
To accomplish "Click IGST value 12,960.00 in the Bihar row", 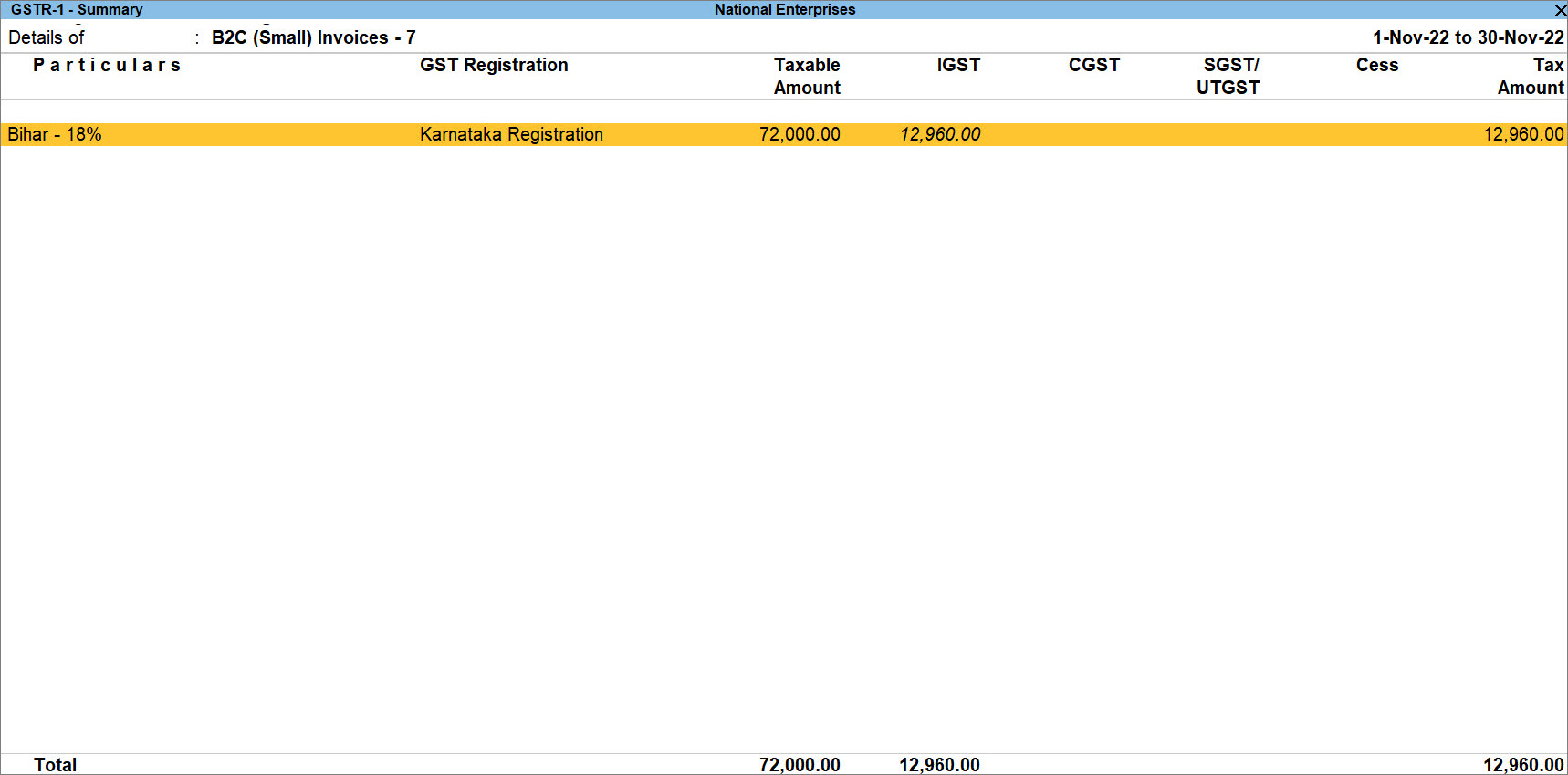I will [940, 134].
